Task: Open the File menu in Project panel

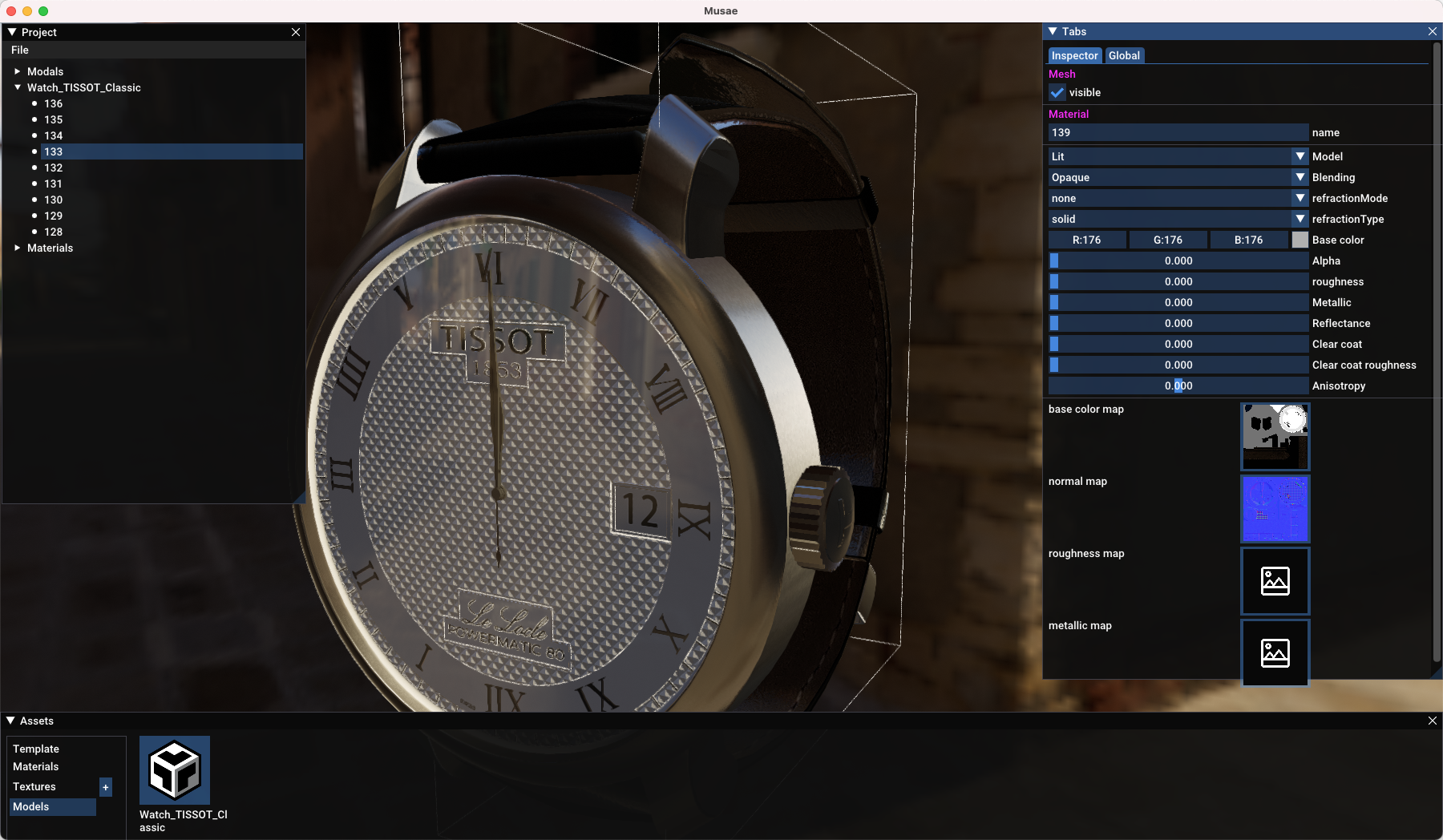Action: [20, 50]
